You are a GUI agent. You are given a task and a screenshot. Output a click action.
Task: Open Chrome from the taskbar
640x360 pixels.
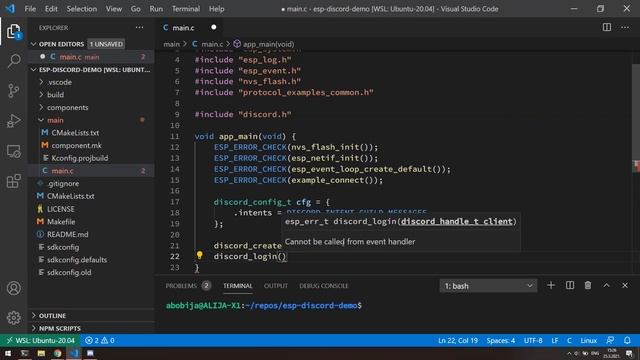click(x=58, y=353)
